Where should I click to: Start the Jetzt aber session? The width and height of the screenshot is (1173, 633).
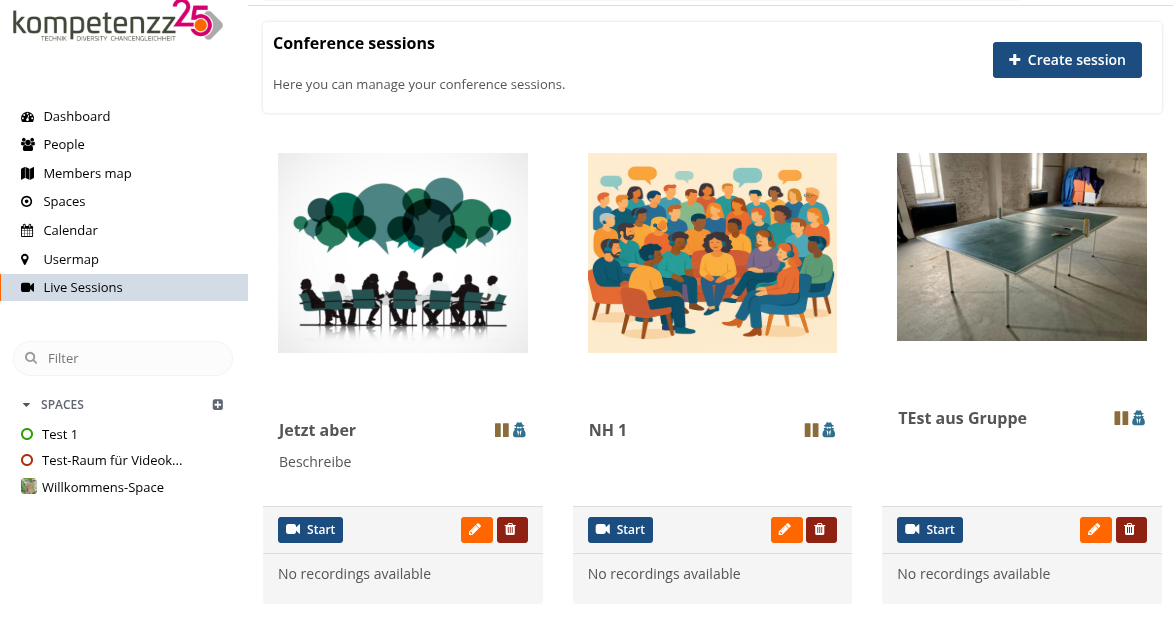pos(310,530)
